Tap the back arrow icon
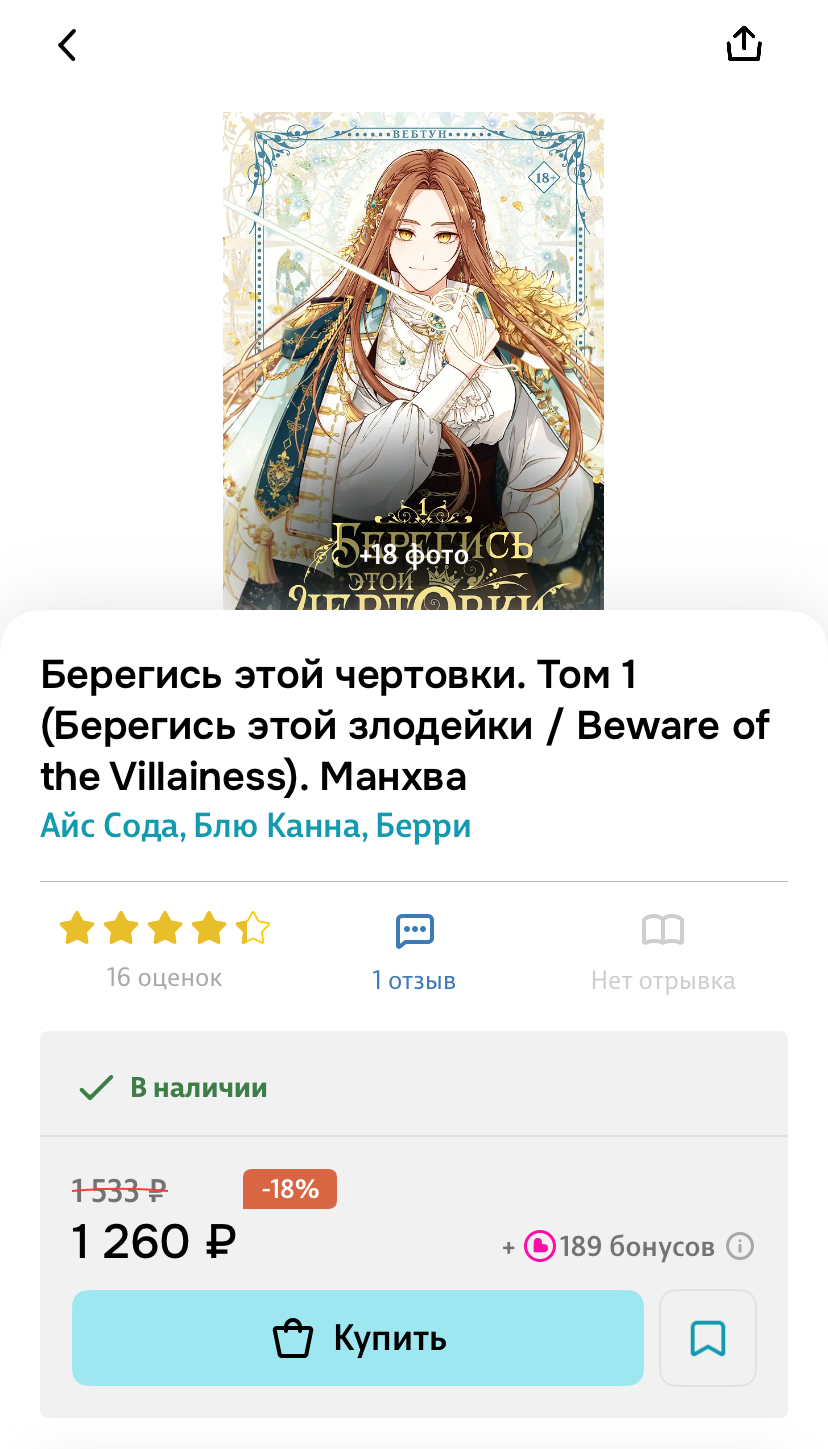This screenshot has width=828, height=1449. pyautogui.click(x=67, y=45)
